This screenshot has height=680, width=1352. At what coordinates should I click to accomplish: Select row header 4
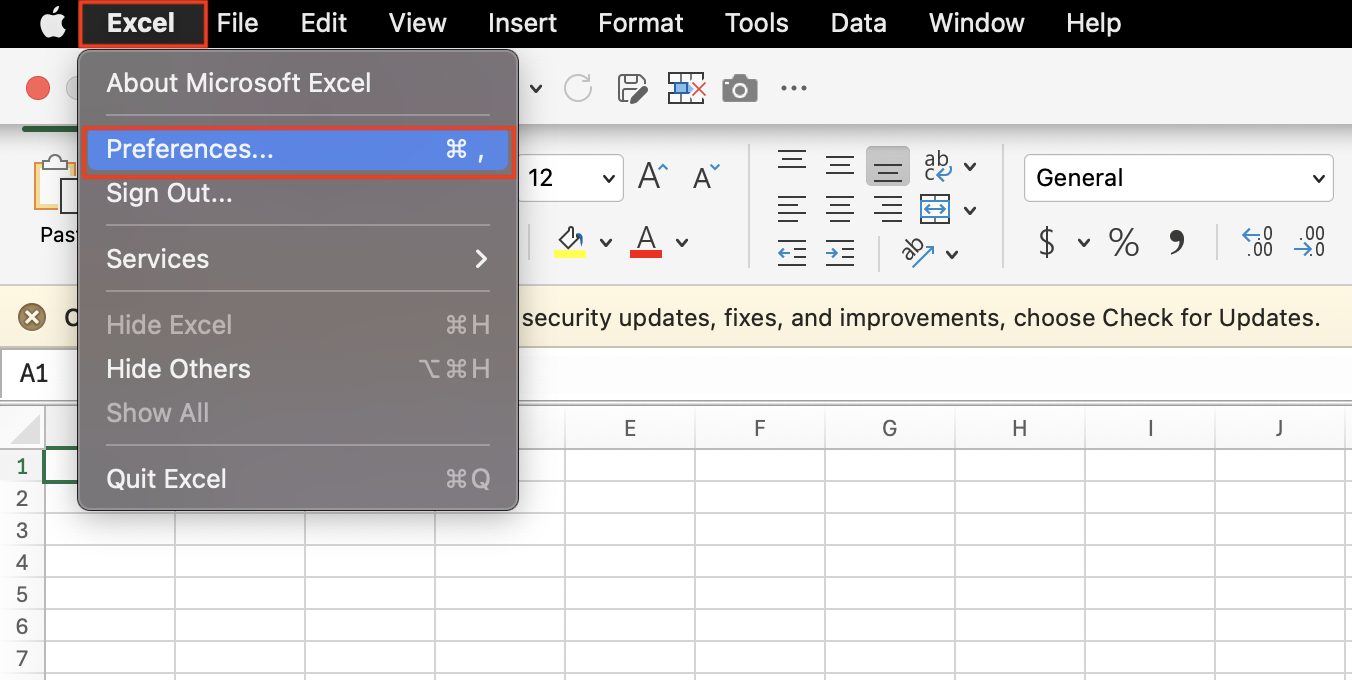22,562
